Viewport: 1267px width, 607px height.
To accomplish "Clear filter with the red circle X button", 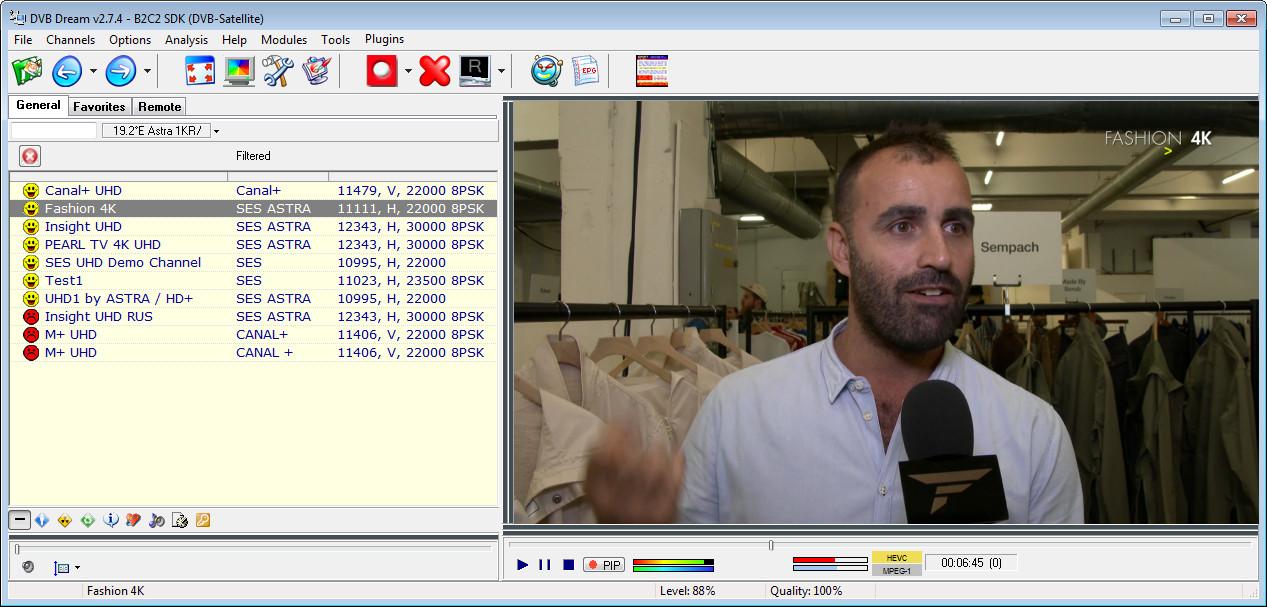I will click(x=30, y=156).
